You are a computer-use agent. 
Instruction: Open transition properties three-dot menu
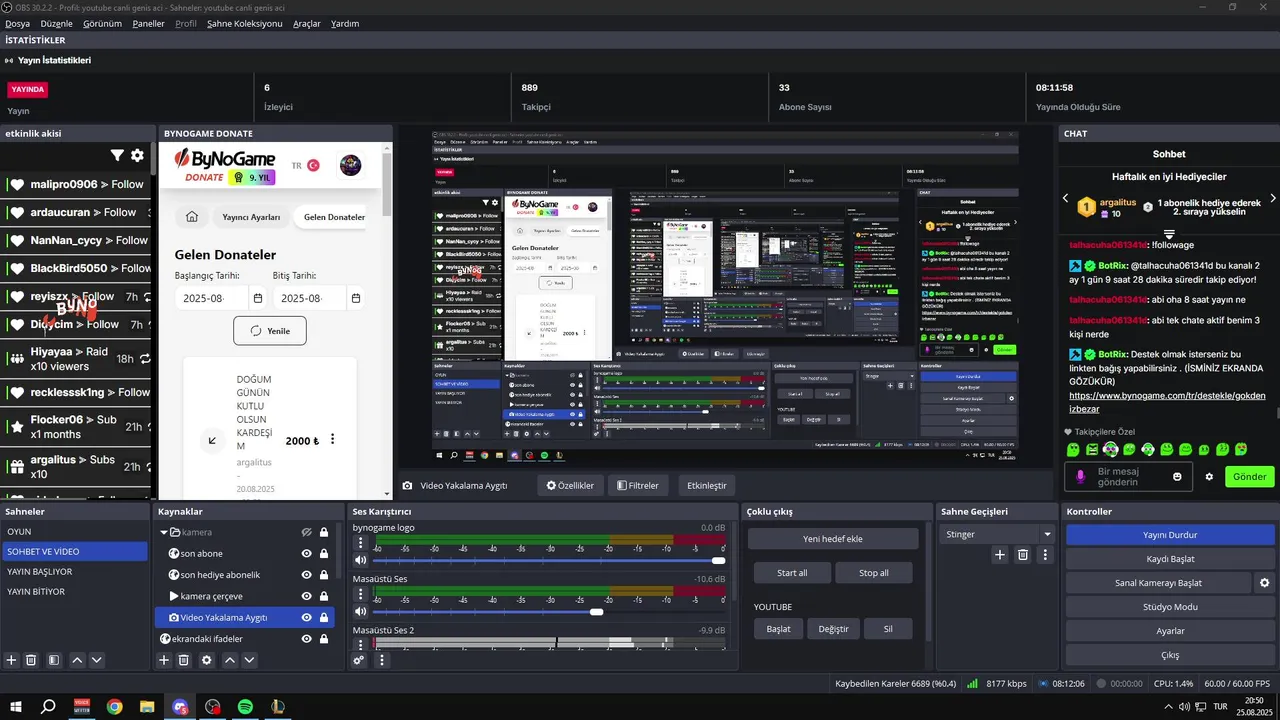coord(1045,555)
